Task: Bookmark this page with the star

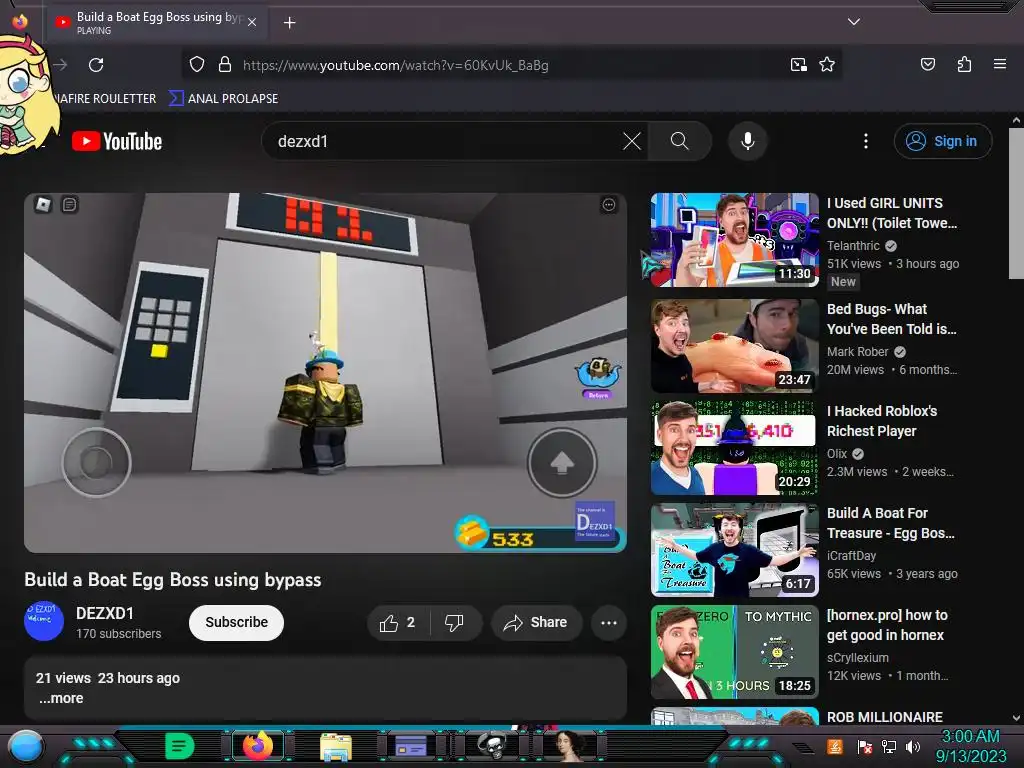Action: 827,65
